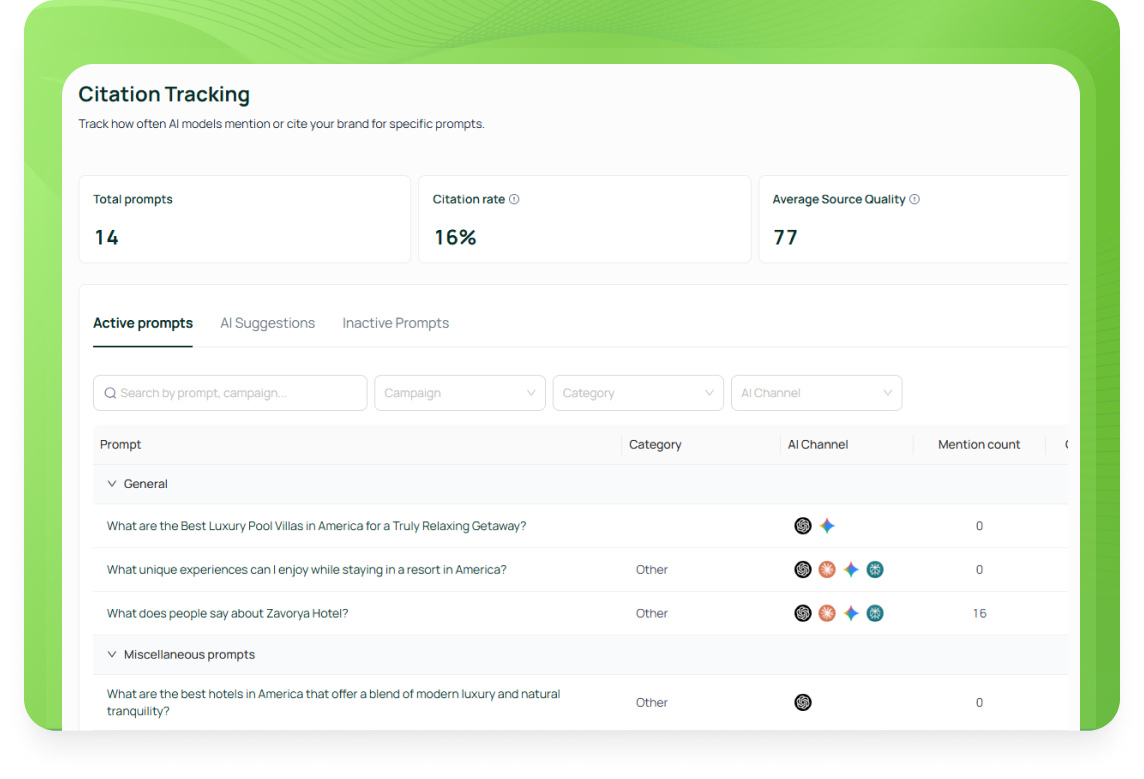Image resolution: width=1144 pixels, height=779 pixels.
Task: Click the Total prompts value 14
Action: click(x=107, y=237)
